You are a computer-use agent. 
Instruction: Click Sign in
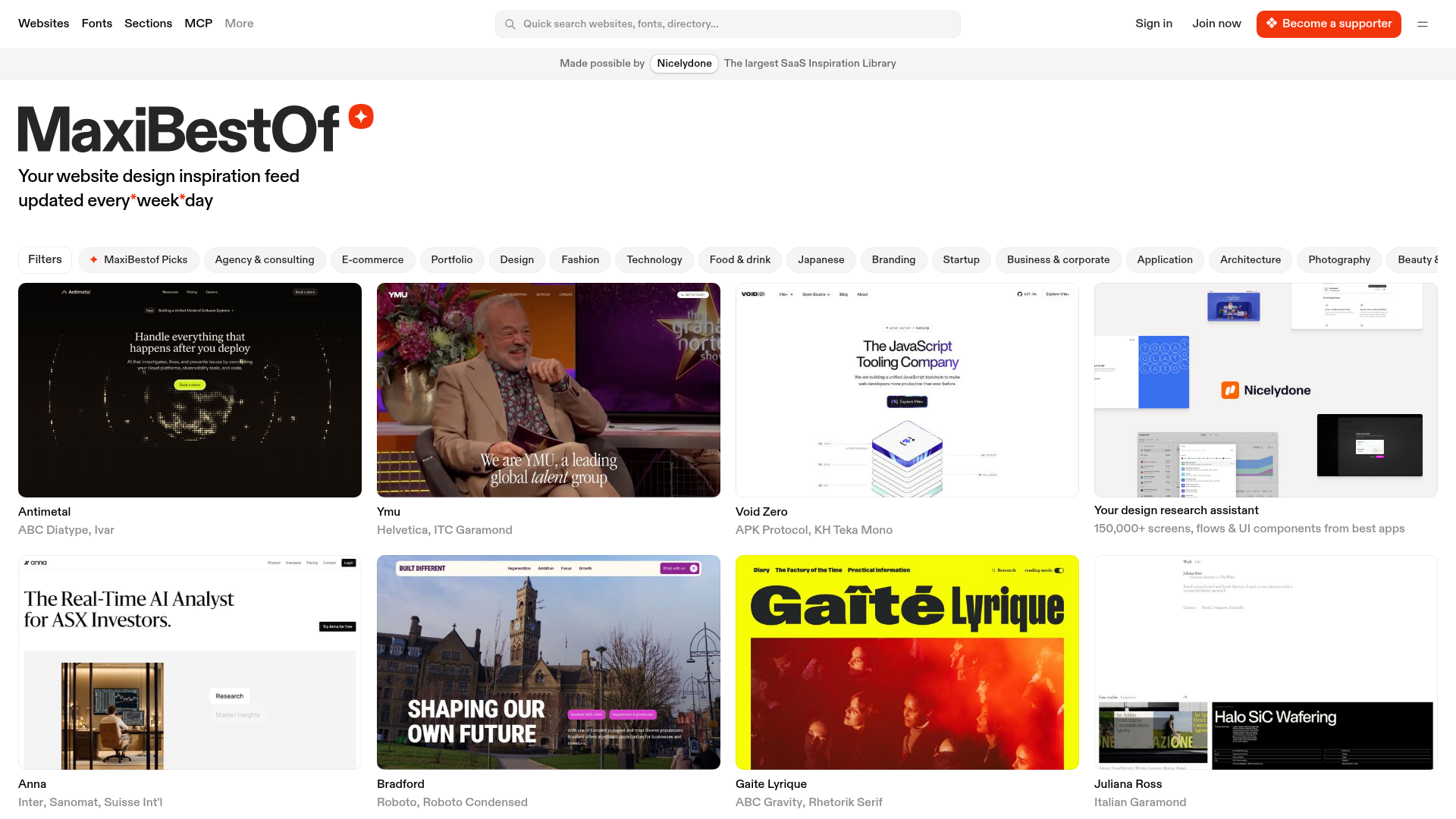point(1153,24)
